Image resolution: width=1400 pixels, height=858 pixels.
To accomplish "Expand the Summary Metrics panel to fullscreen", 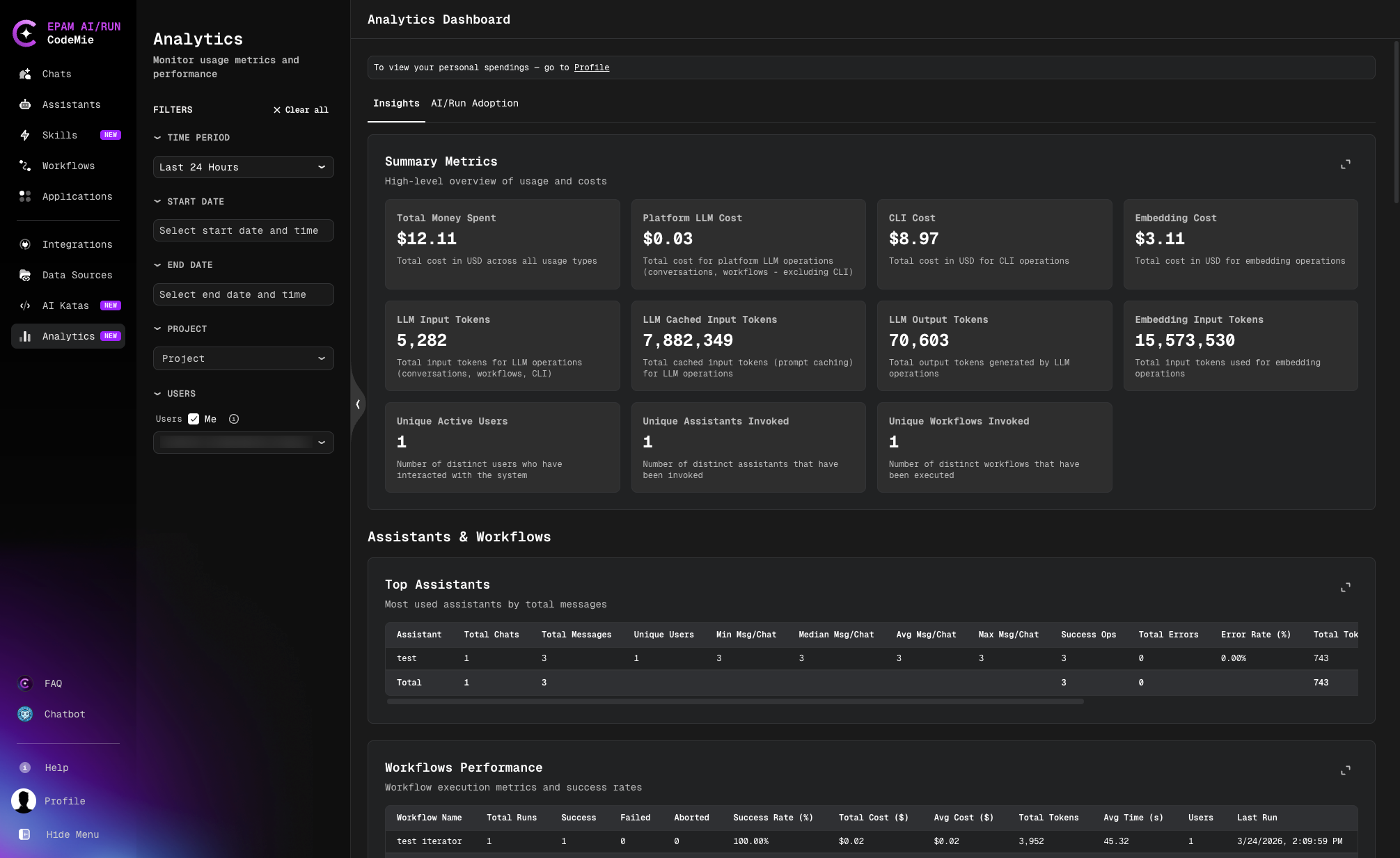I will [1346, 164].
